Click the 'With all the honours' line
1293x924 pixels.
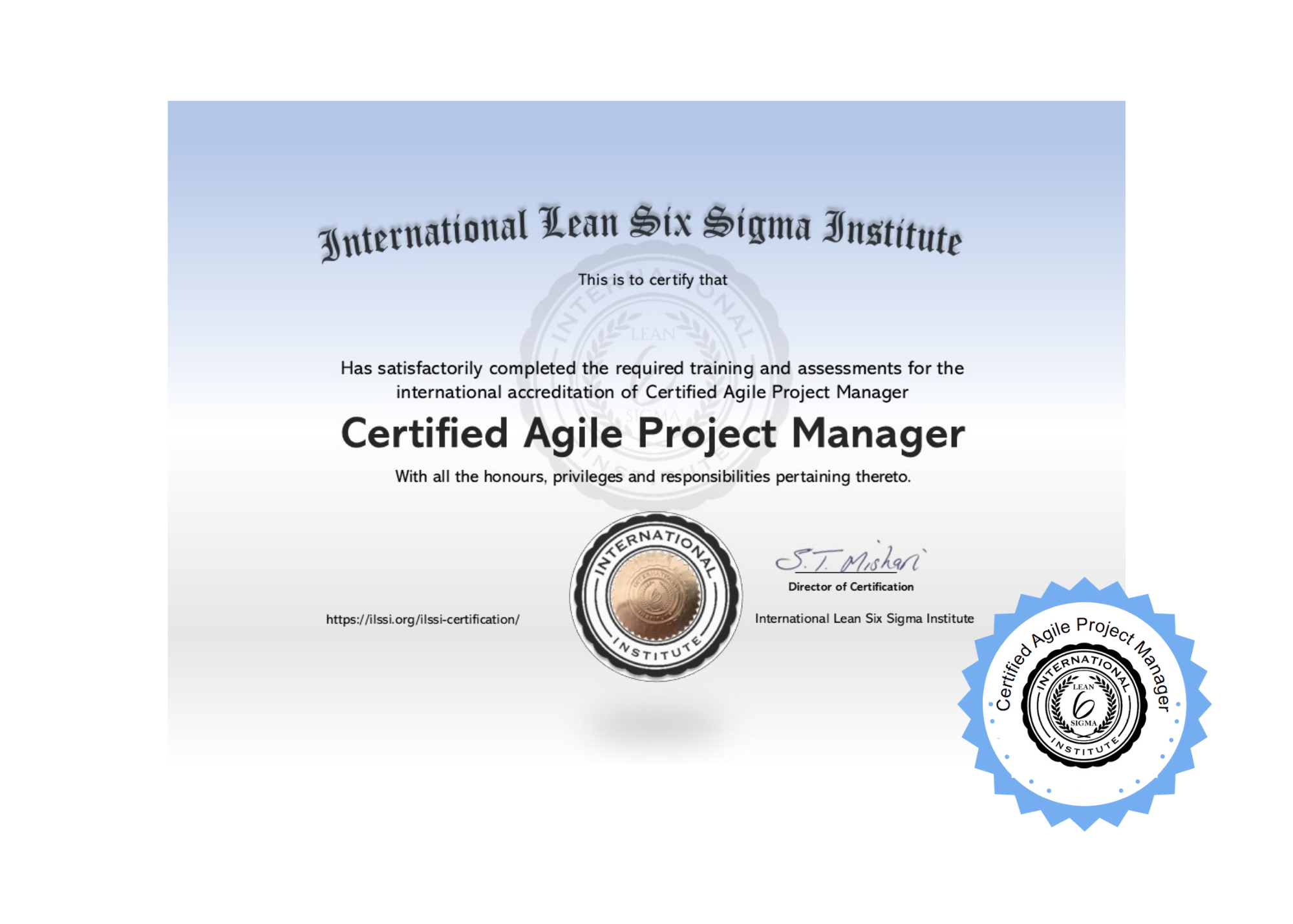(652, 477)
